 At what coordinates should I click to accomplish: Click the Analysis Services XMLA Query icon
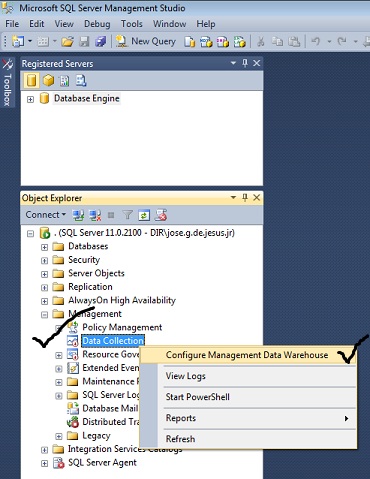240,42
